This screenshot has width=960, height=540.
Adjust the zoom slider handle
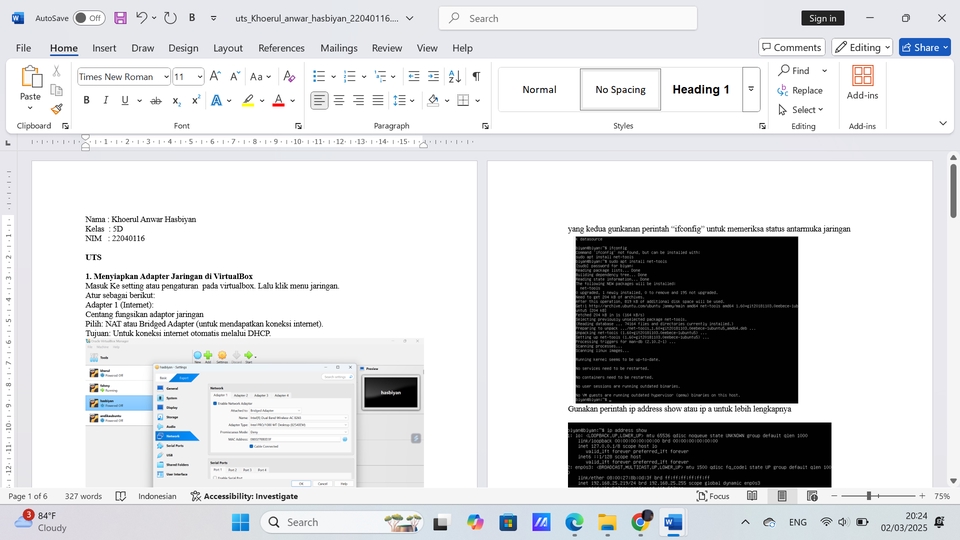coord(868,496)
